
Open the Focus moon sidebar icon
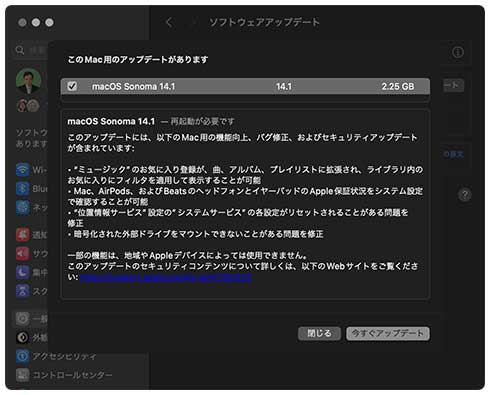[x=22, y=273]
